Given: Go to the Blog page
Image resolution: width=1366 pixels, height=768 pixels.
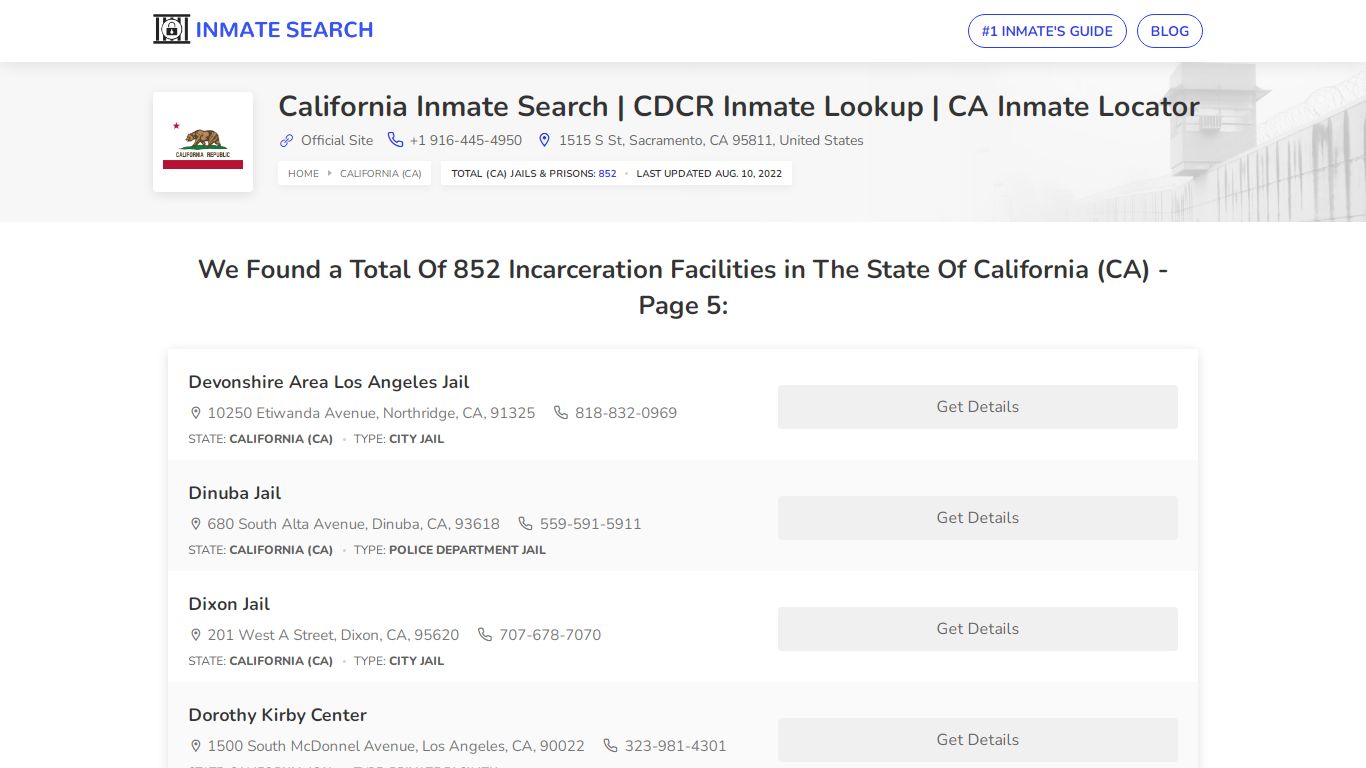Looking at the screenshot, I should click(x=1169, y=31).
